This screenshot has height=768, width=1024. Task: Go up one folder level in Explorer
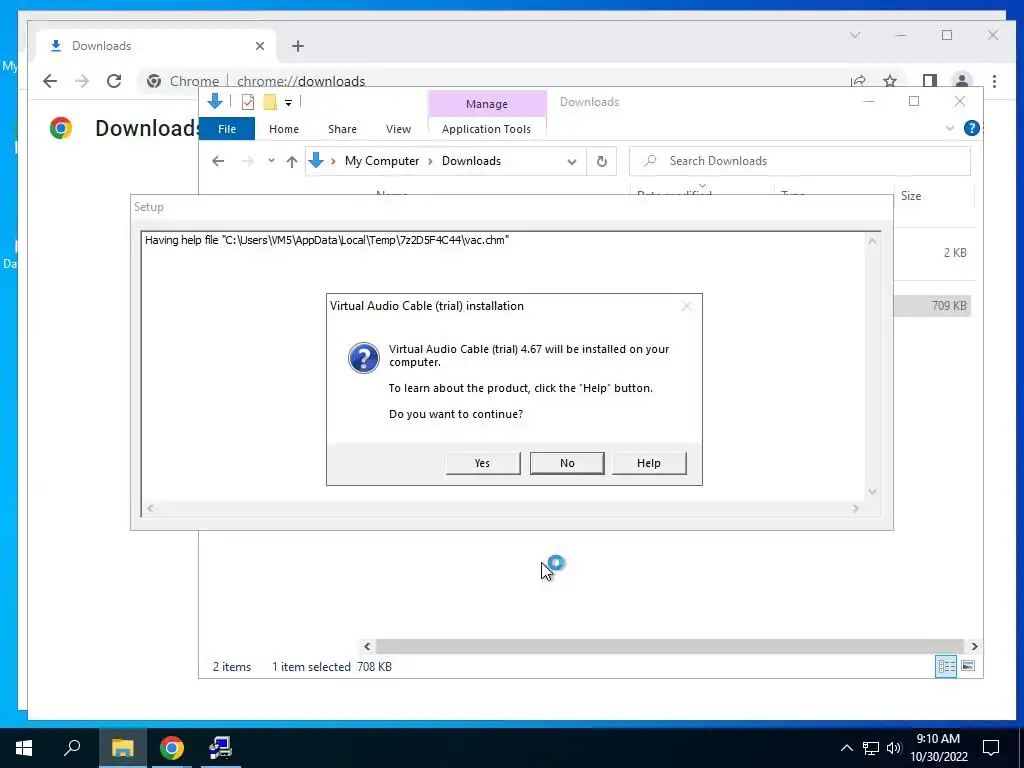(x=292, y=161)
